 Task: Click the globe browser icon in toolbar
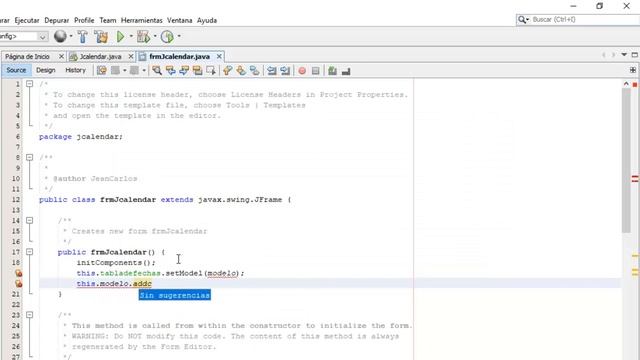[x=60, y=36]
